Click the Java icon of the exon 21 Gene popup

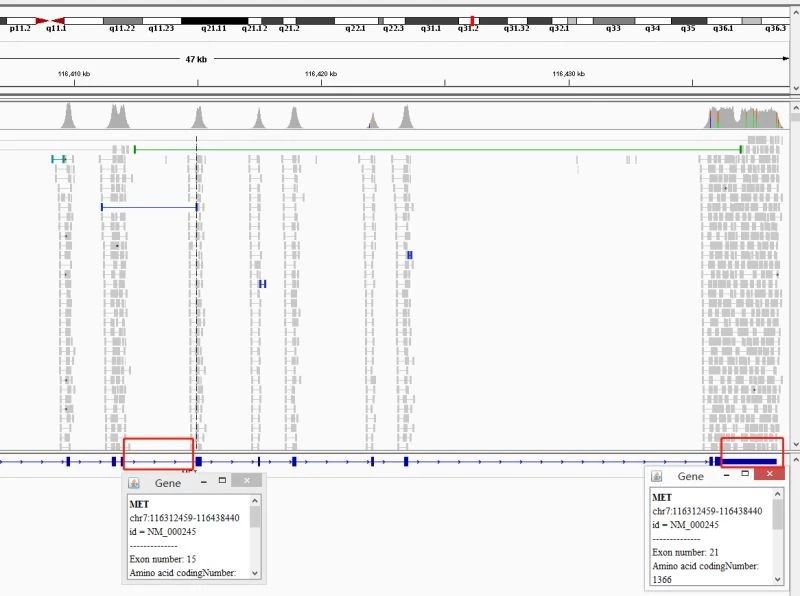click(x=657, y=477)
